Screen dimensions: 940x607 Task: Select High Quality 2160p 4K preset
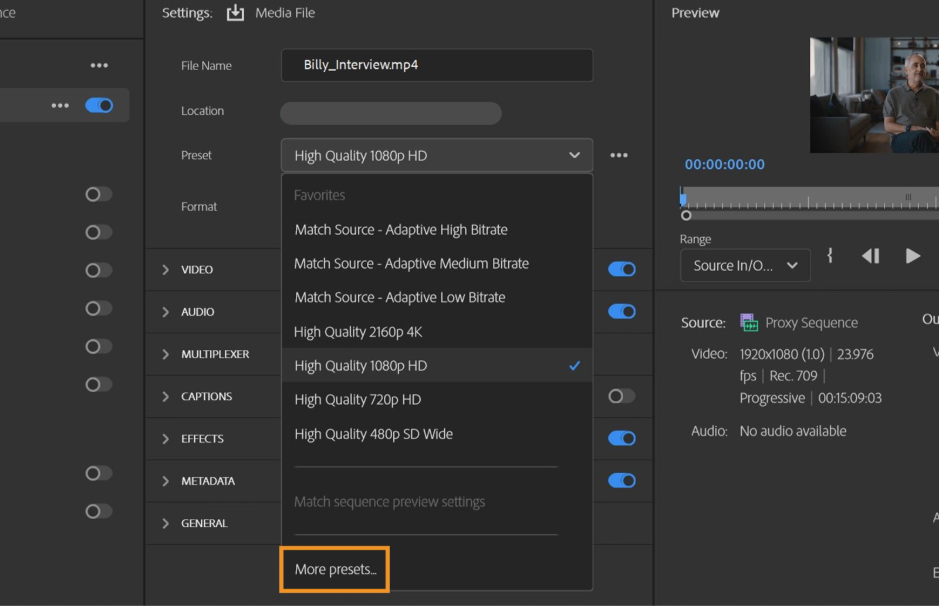(436, 331)
